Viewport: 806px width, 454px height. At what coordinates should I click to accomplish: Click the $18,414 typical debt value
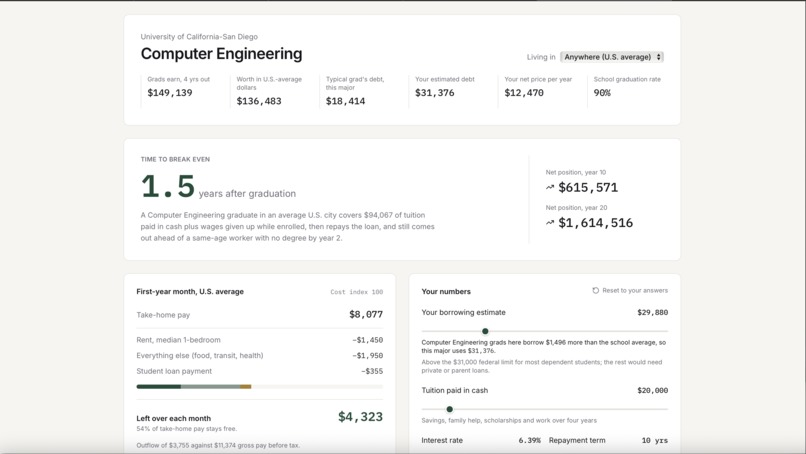[345, 101]
